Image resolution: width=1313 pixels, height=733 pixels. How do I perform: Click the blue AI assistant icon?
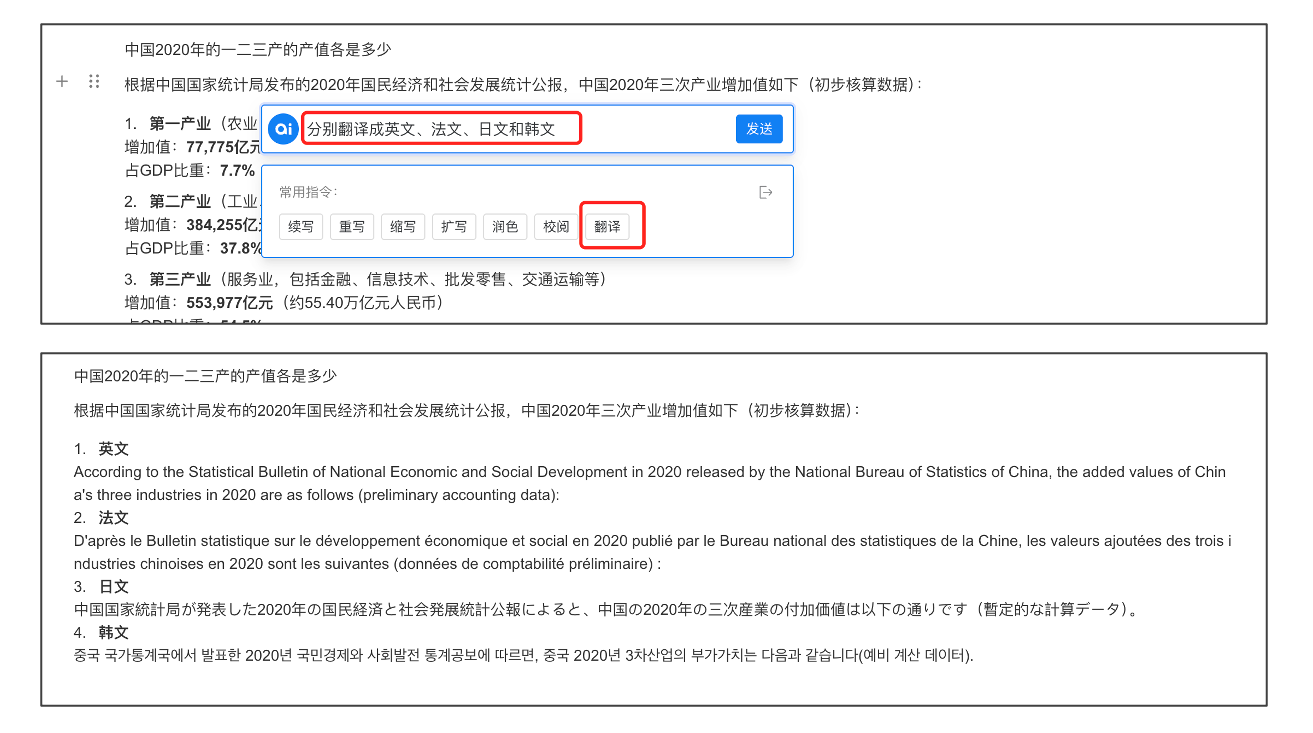pos(283,129)
